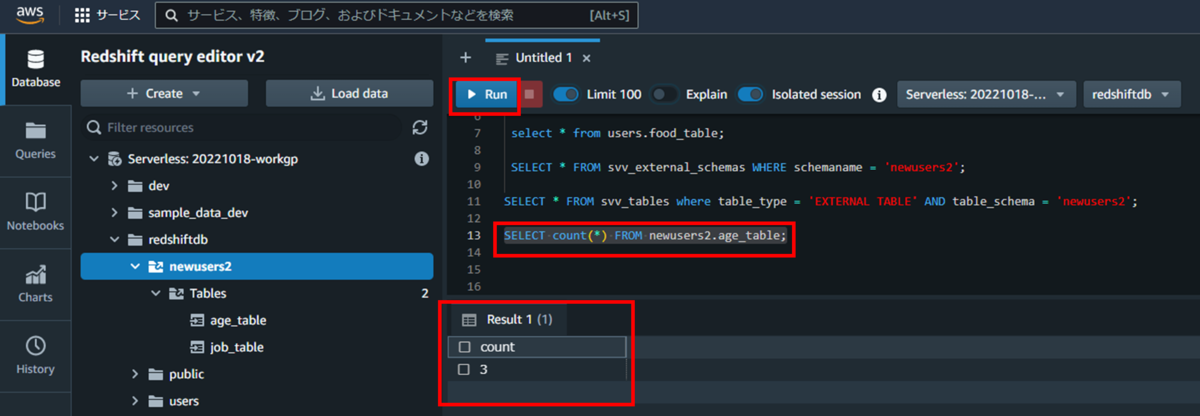Click the Load data button
The width and height of the screenshot is (1200, 416).
(349, 93)
